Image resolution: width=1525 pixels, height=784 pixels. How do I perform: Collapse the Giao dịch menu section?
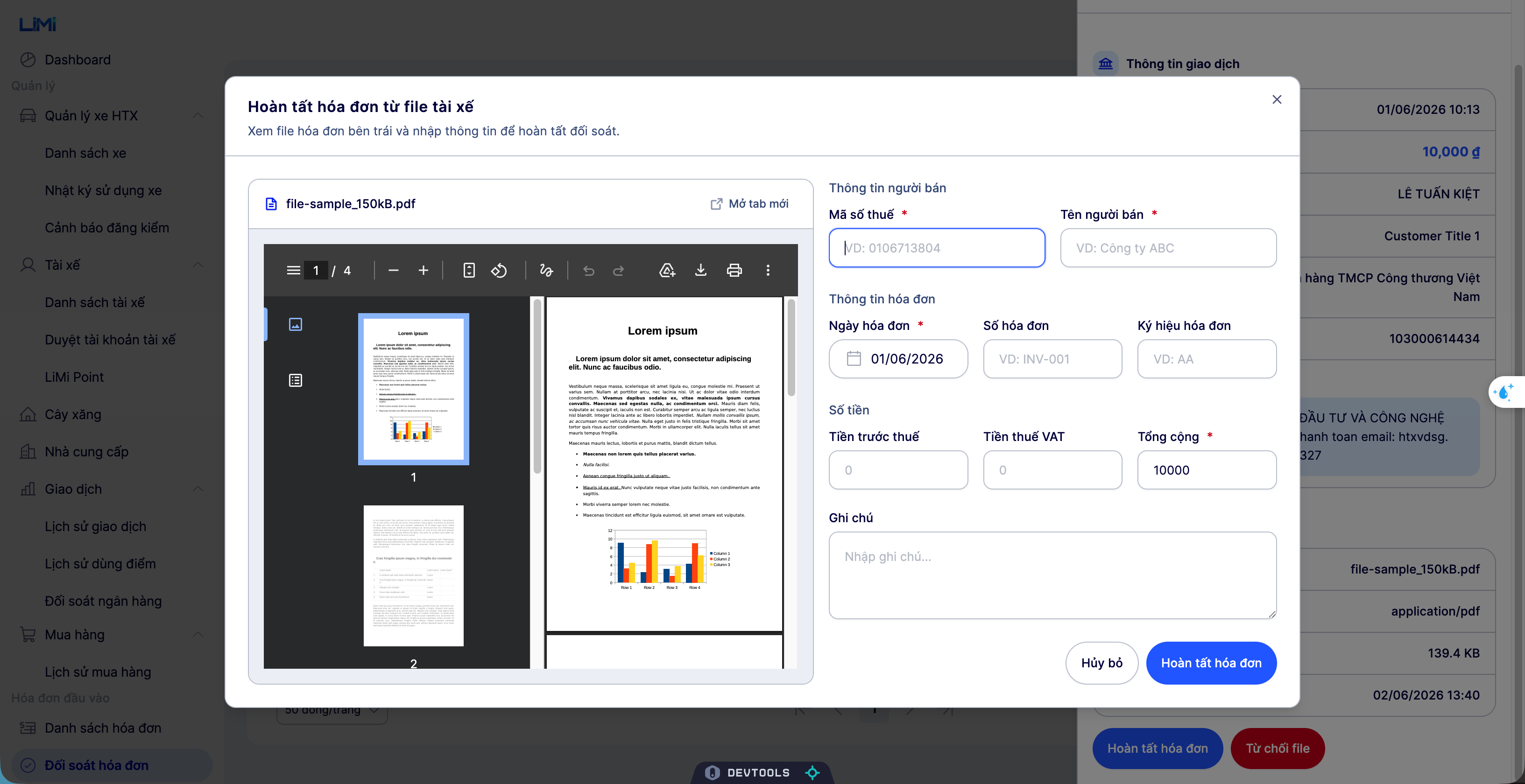point(198,489)
